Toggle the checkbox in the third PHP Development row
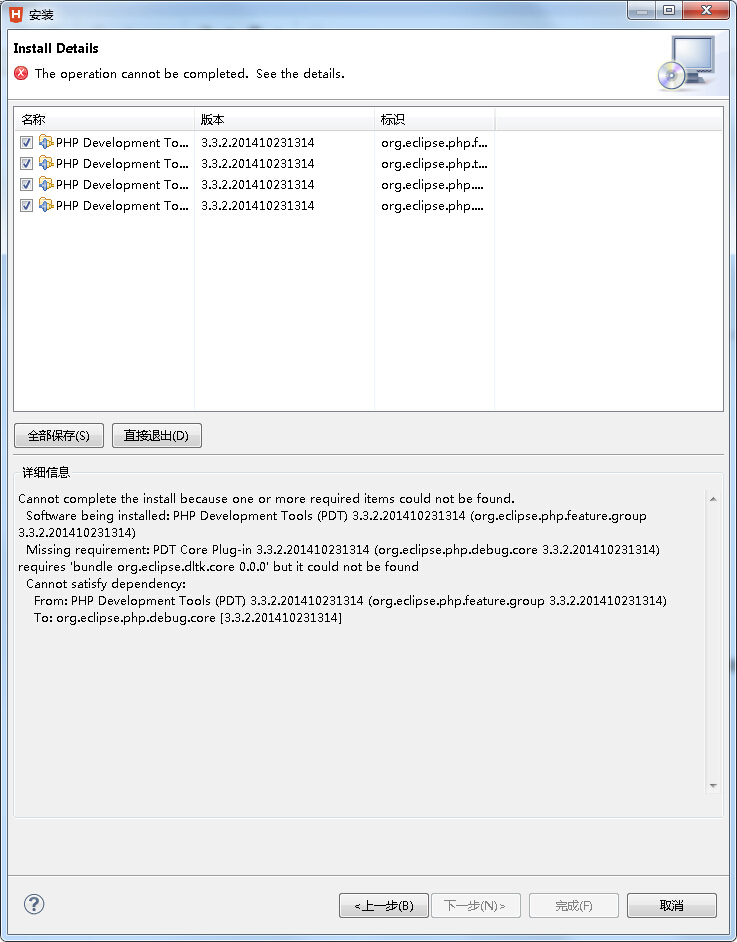The image size is (737, 942). coord(26,184)
